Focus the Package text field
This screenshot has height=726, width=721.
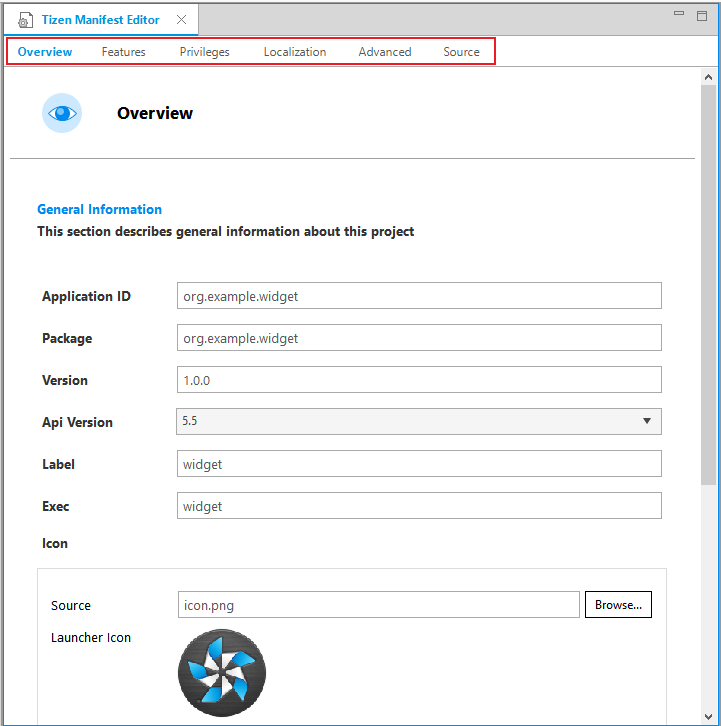click(418, 338)
